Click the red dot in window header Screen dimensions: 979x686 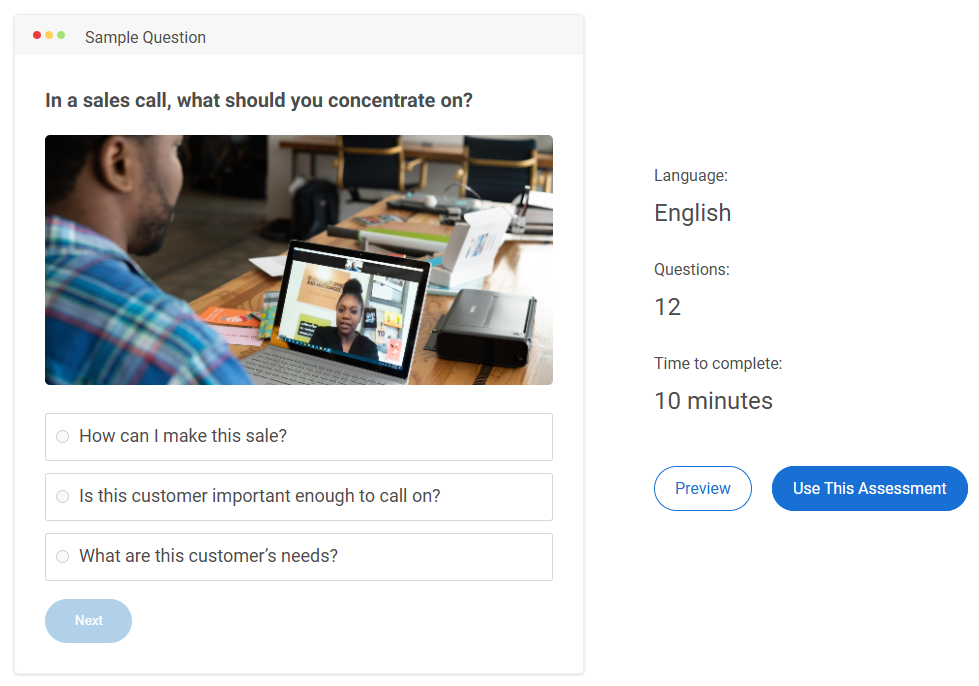point(37,36)
